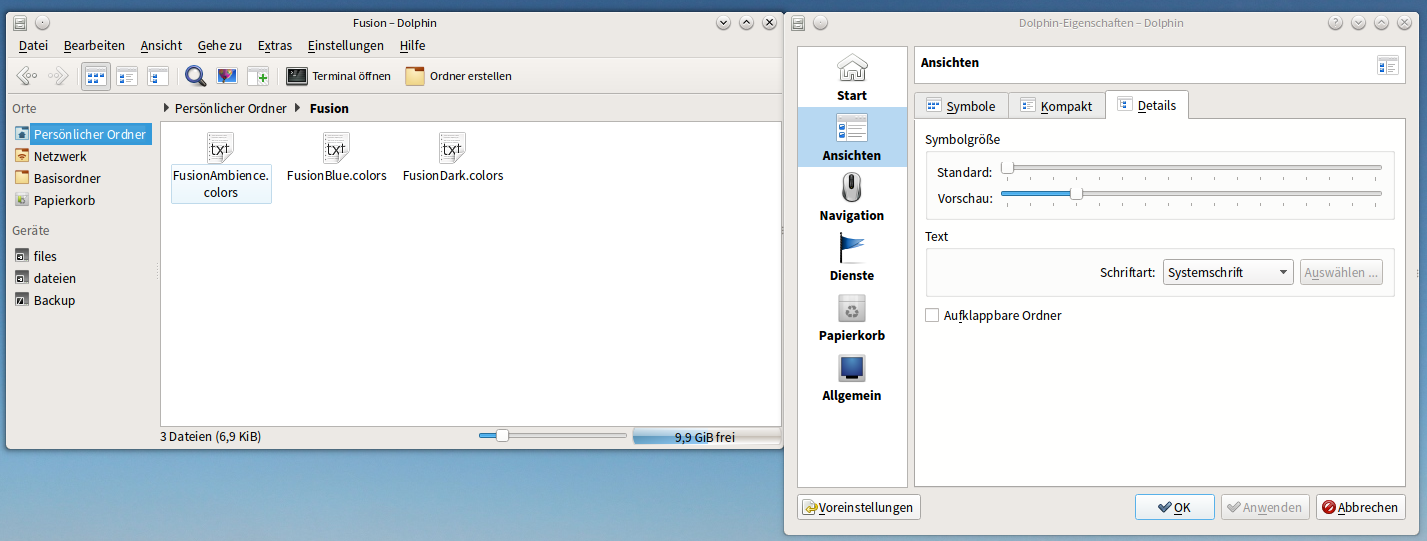Image resolution: width=1427 pixels, height=541 pixels.
Task: Open the Datei menu
Action: pos(33,45)
